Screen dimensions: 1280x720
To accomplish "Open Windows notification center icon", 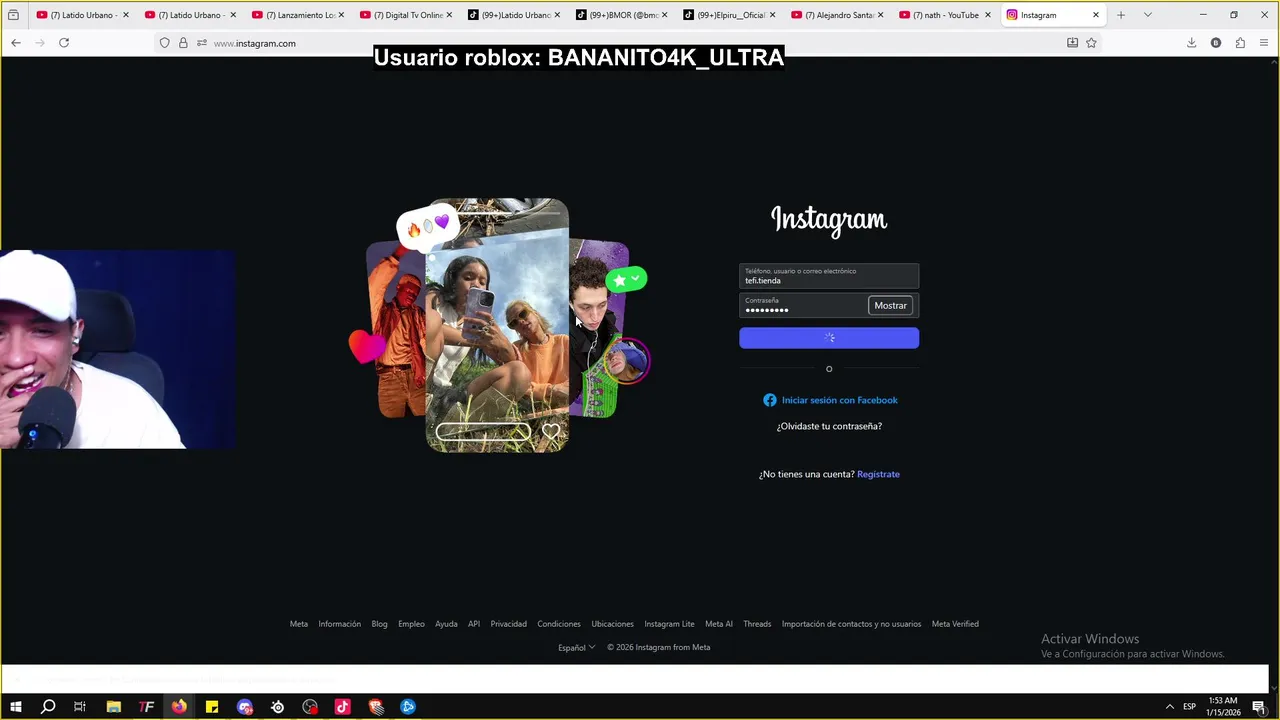I will tap(1259, 706).
